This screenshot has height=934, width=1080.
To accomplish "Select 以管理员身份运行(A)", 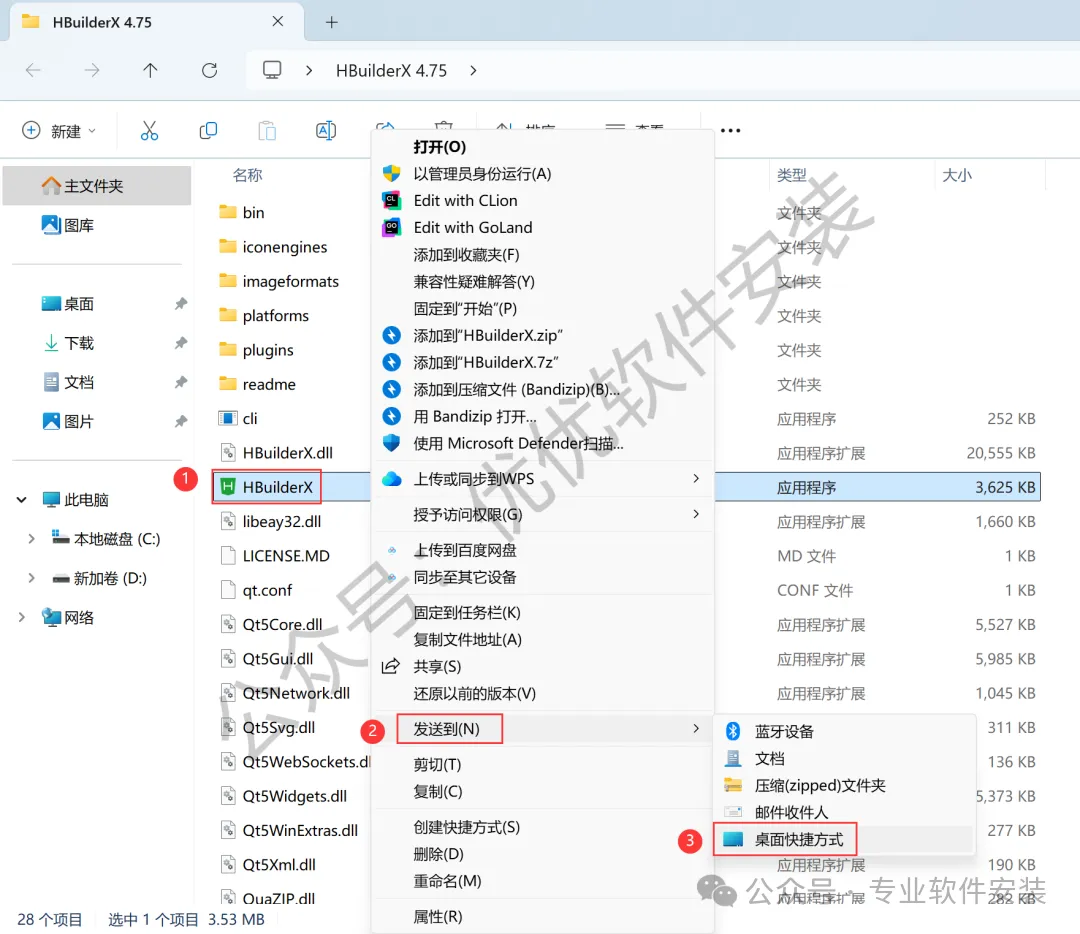I will (482, 174).
